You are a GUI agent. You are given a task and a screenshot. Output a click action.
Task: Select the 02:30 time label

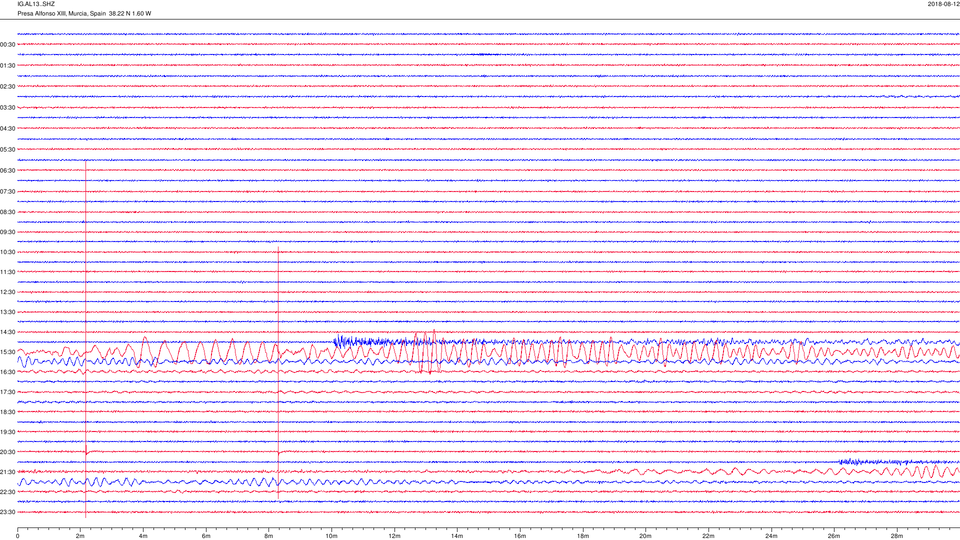[8, 87]
